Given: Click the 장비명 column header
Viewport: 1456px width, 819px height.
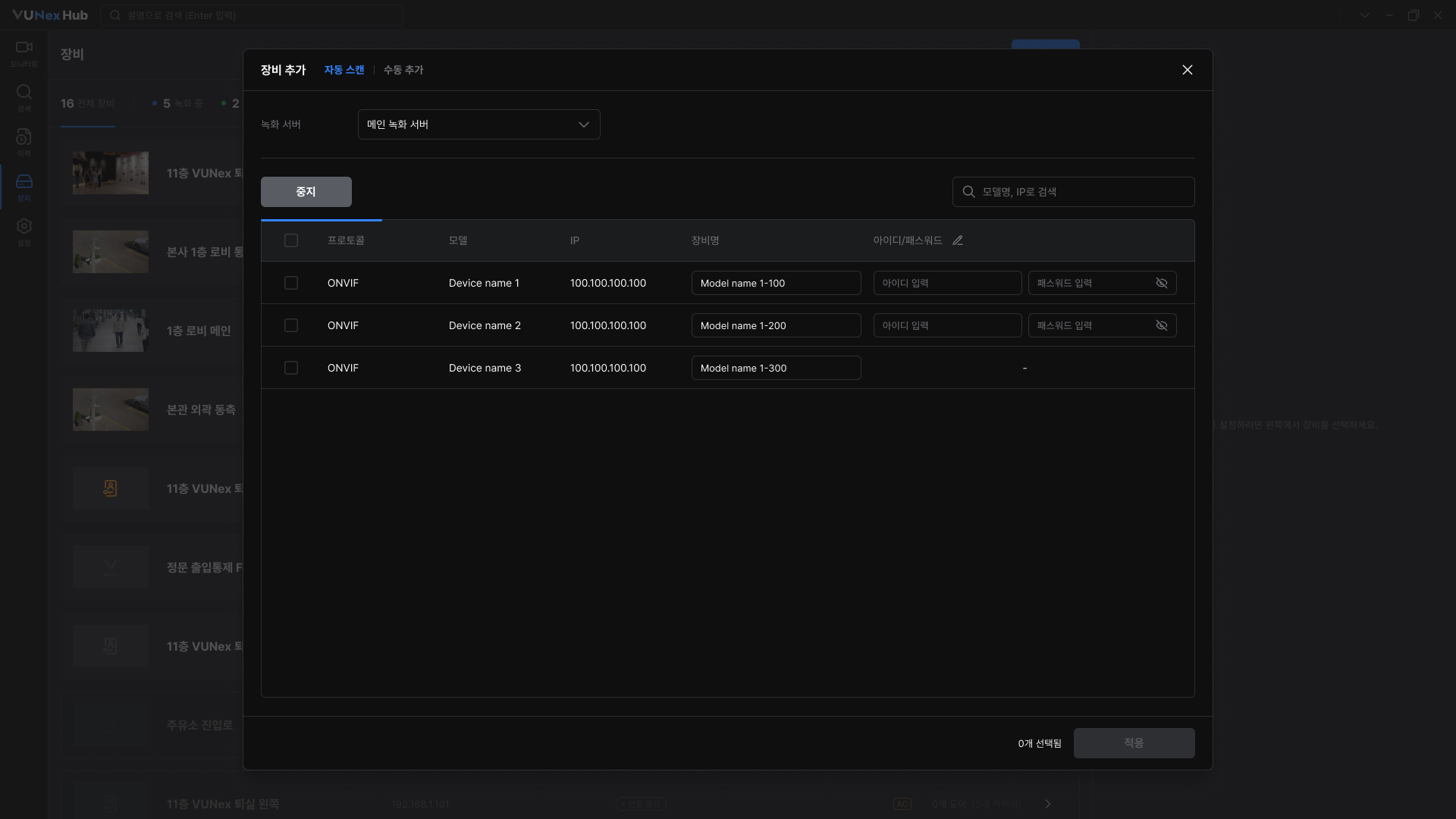Looking at the screenshot, I should [x=705, y=240].
